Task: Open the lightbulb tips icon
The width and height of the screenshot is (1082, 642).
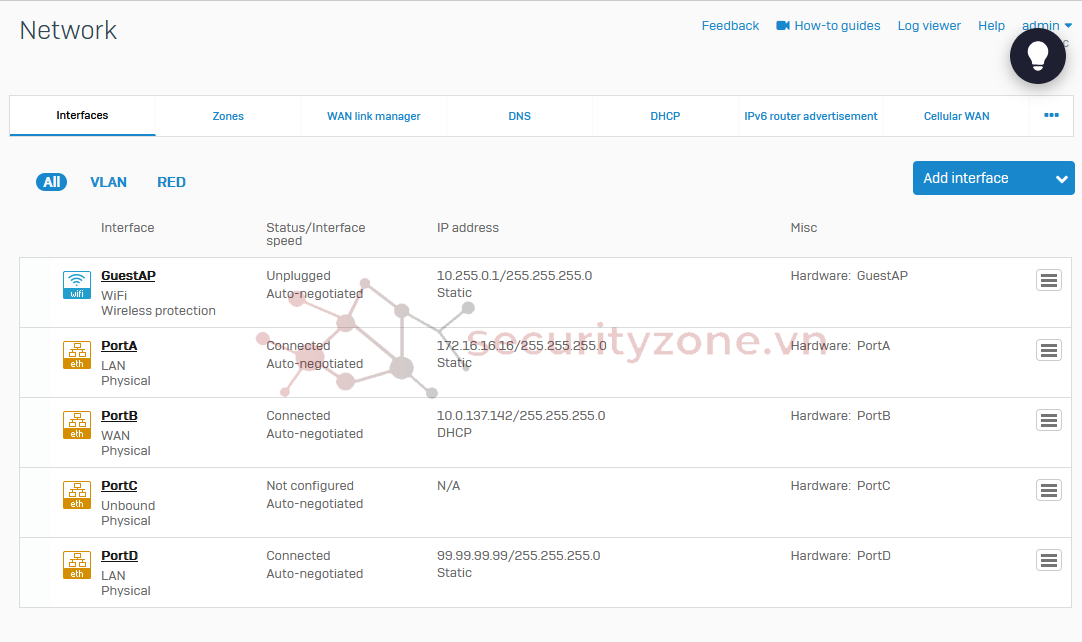Action: (x=1037, y=56)
